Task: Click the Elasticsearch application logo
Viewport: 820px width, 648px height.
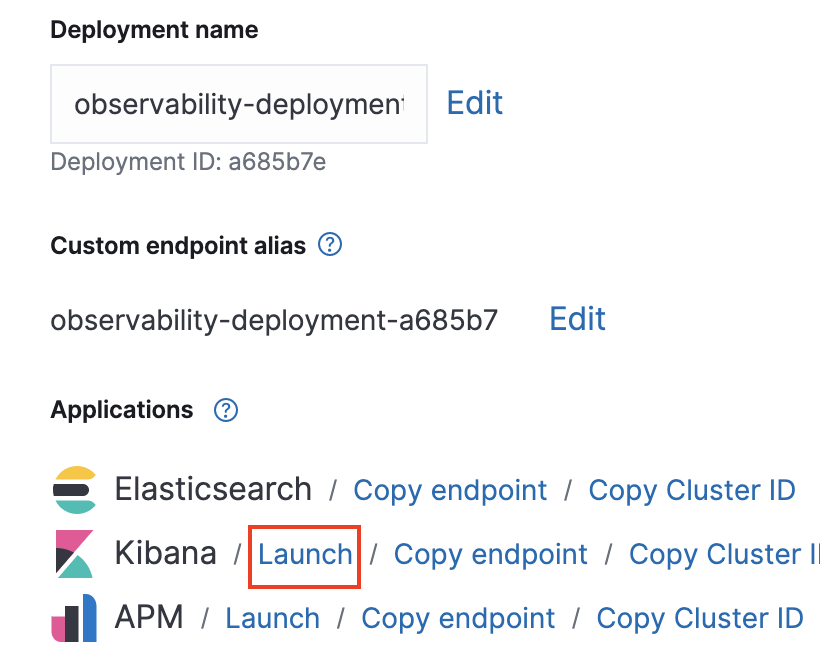Action: coord(74,490)
